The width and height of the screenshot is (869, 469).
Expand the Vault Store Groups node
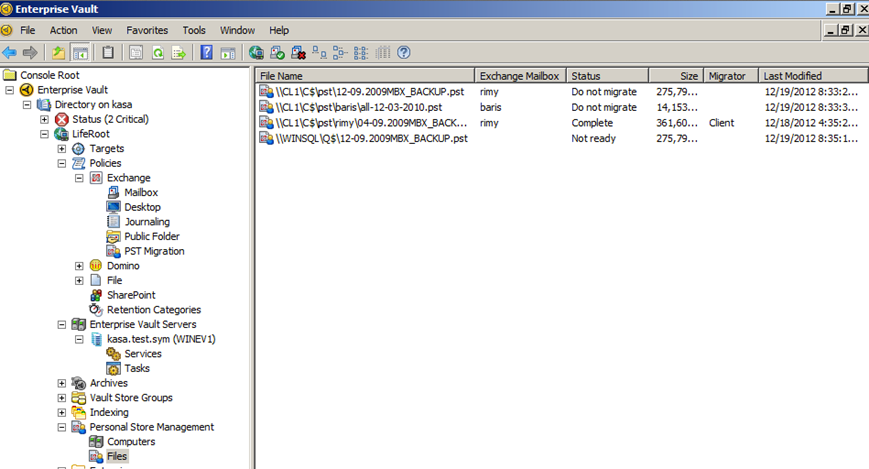pyautogui.click(x=62, y=397)
